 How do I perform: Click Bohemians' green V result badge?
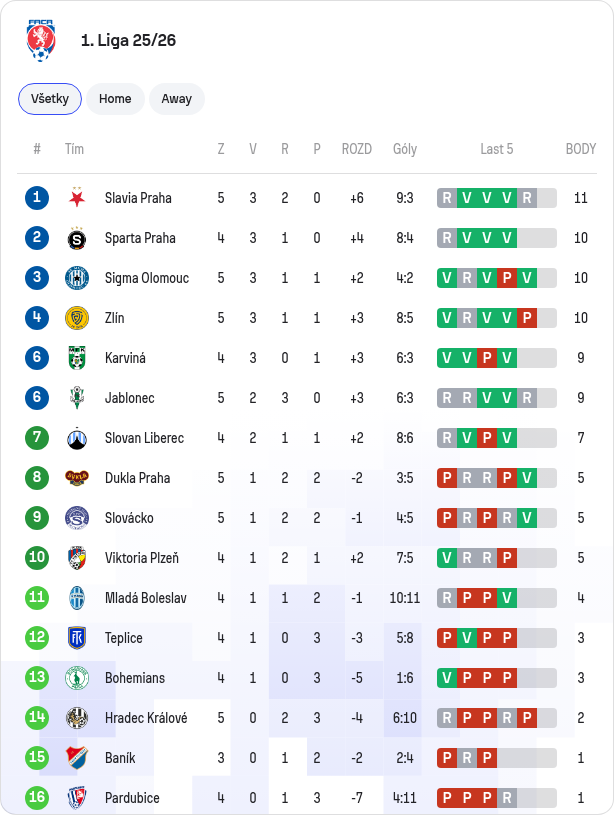pos(447,678)
